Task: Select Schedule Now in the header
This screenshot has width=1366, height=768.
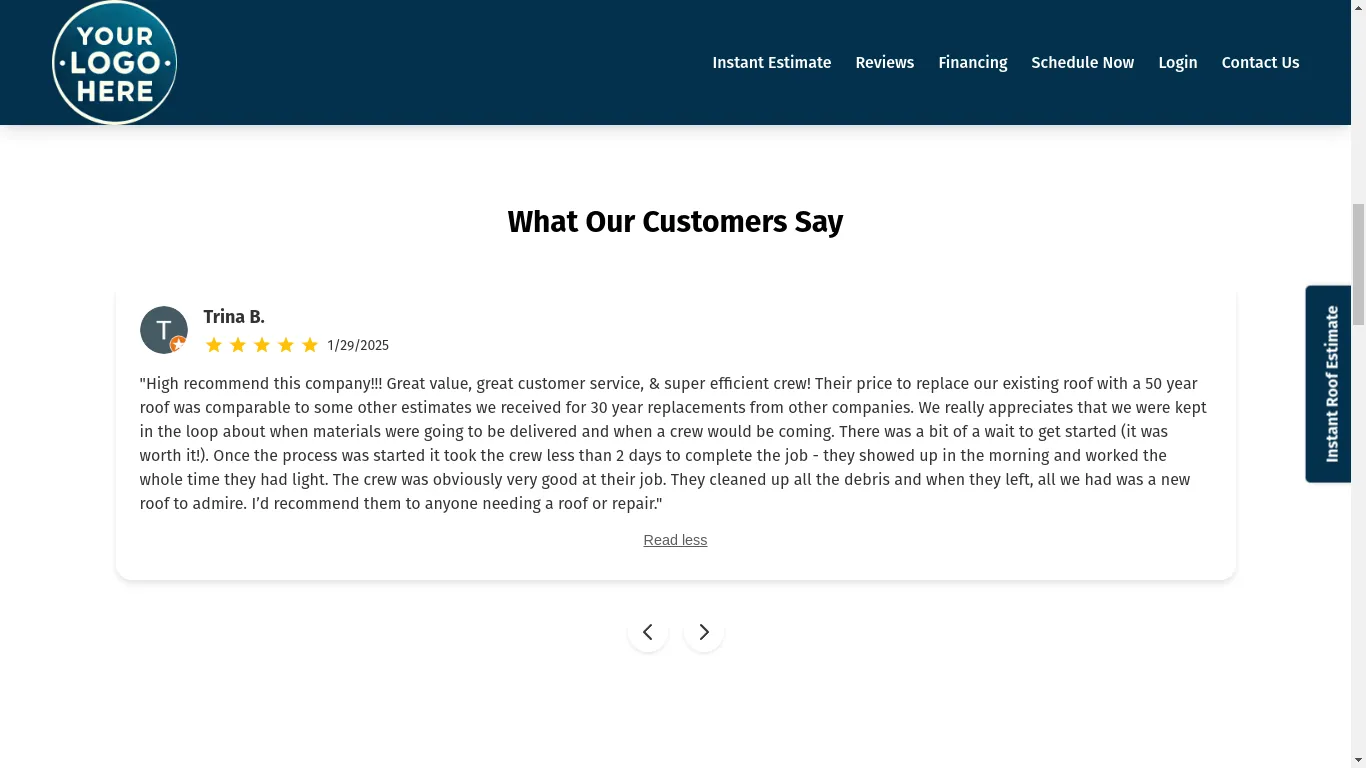Action: [1082, 63]
